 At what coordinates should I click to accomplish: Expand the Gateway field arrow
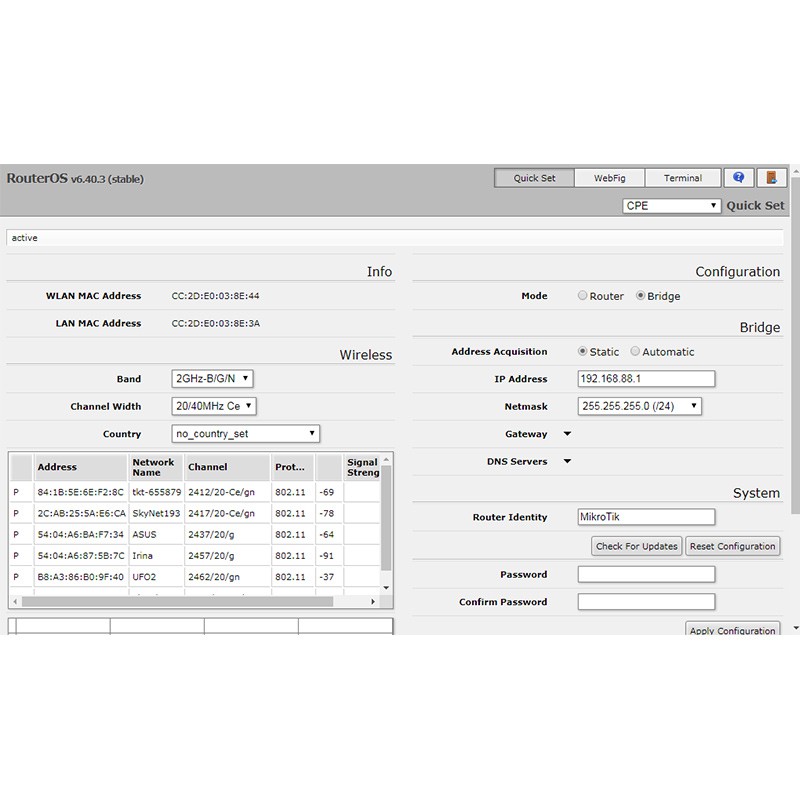(x=567, y=434)
